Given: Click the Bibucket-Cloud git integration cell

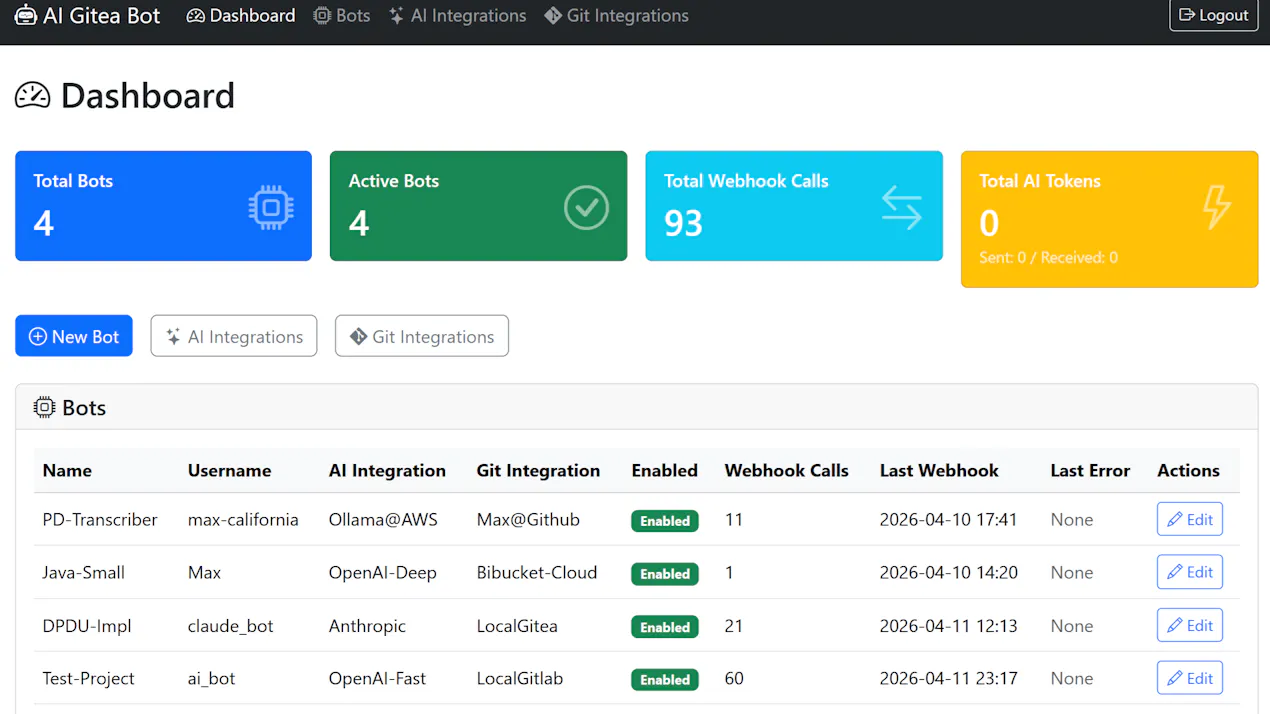Looking at the screenshot, I should point(537,572).
